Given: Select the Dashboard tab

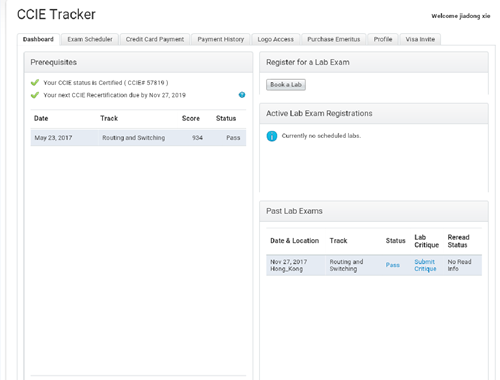Looking at the screenshot, I should pos(38,39).
